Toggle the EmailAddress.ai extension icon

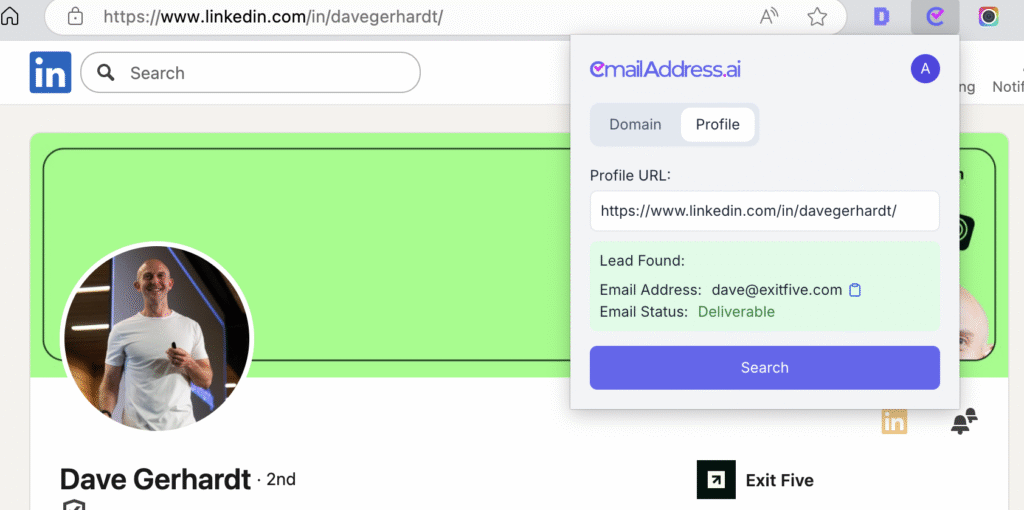coord(935,17)
